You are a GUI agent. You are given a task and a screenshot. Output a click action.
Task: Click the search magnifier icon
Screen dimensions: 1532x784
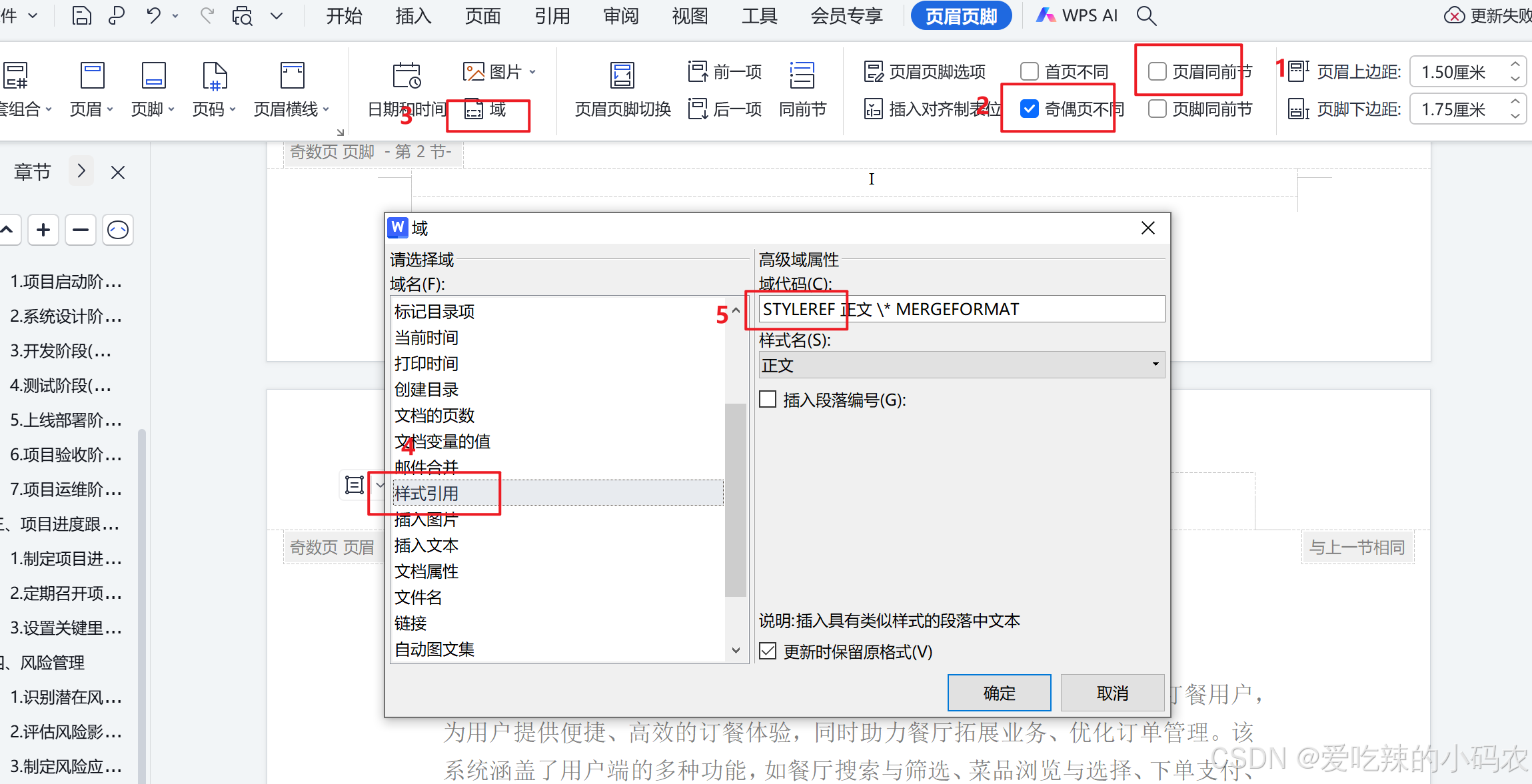tap(1146, 15)
